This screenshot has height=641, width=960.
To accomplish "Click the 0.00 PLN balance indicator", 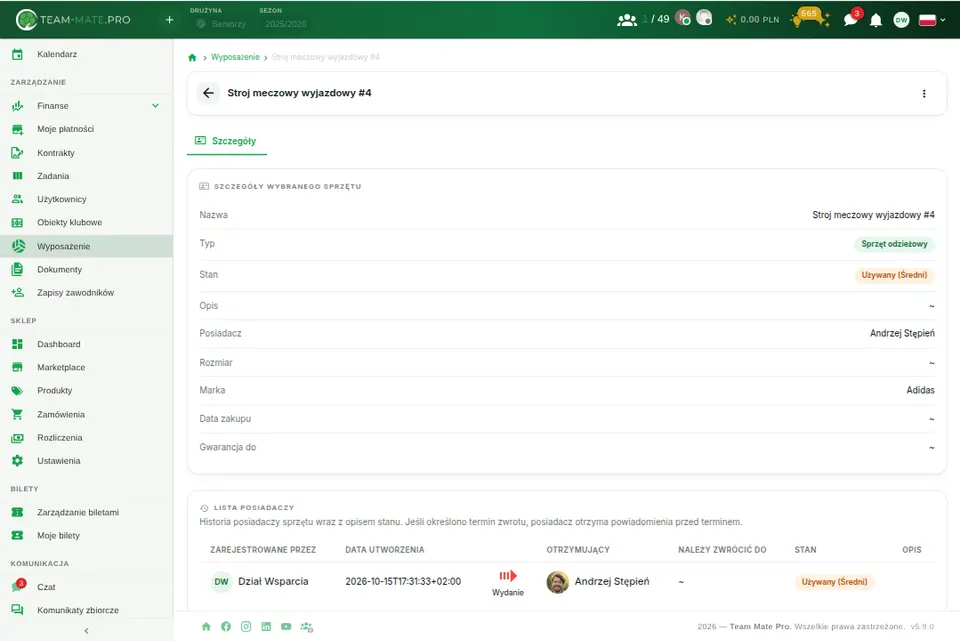I will click(752, 20).
